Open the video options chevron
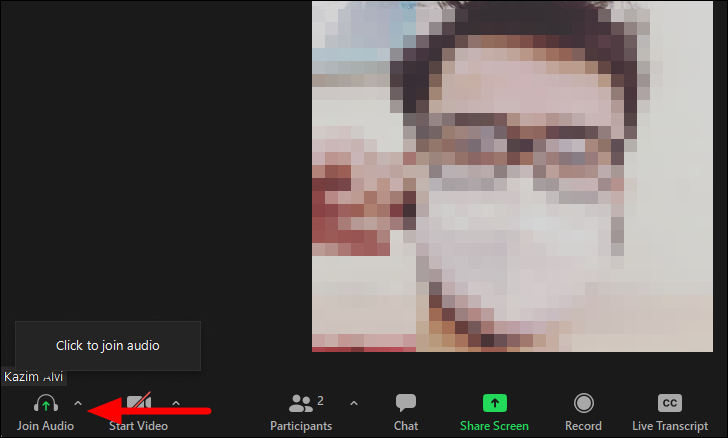Image resolution: width=728 pixels, height=438 pixels. (x=176, y=403)
